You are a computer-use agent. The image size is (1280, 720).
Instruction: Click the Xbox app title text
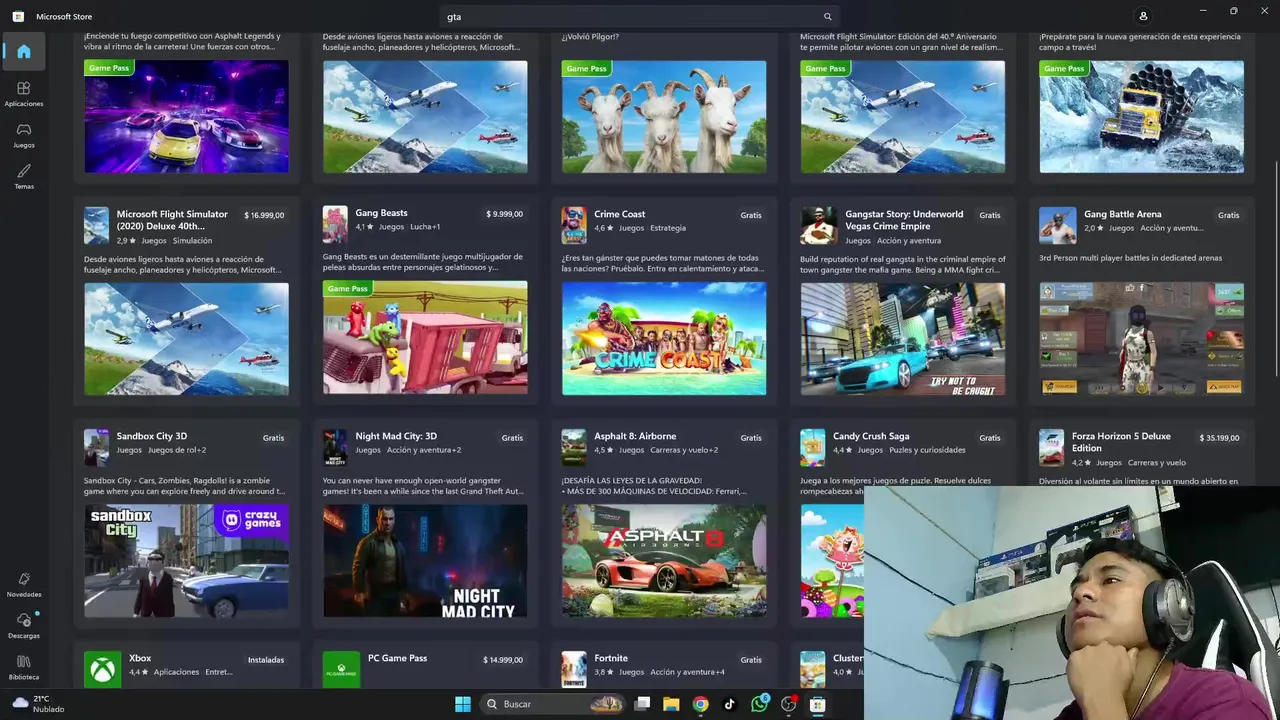click(140, 658)
